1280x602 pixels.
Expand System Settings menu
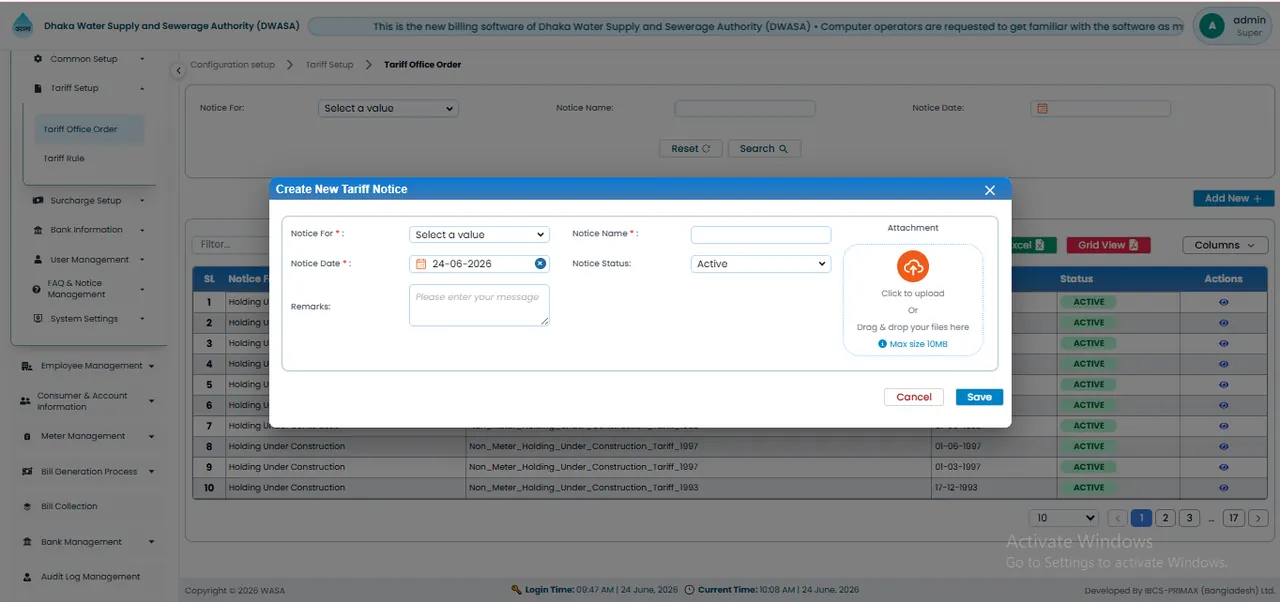(x=89, y=319)
